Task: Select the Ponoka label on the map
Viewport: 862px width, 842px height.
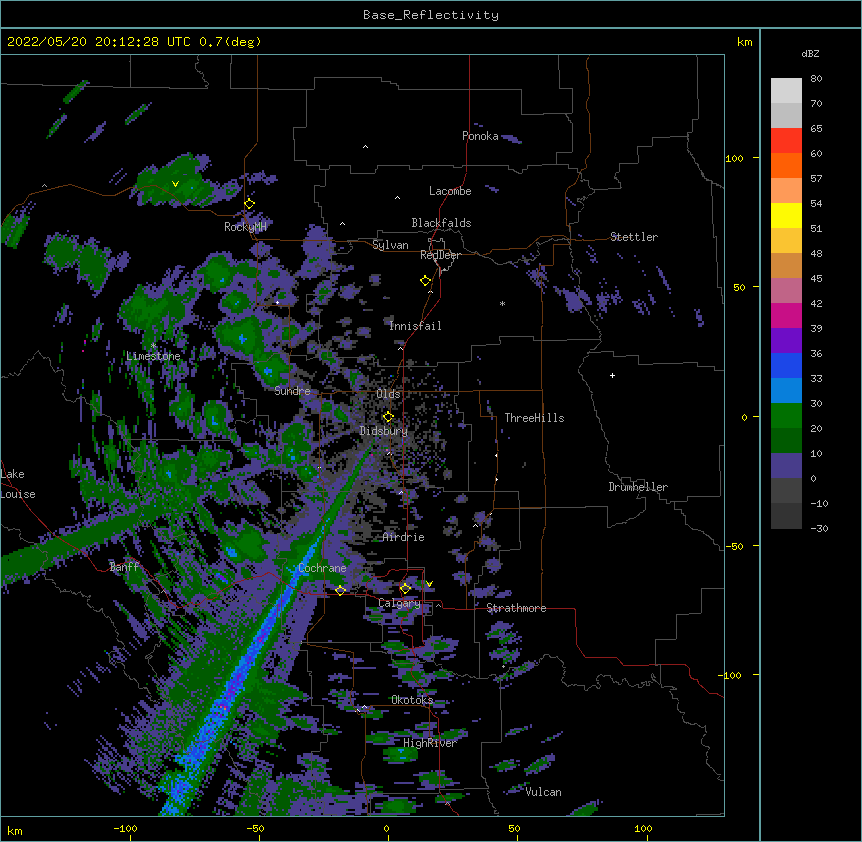Action: pos(480,136)
